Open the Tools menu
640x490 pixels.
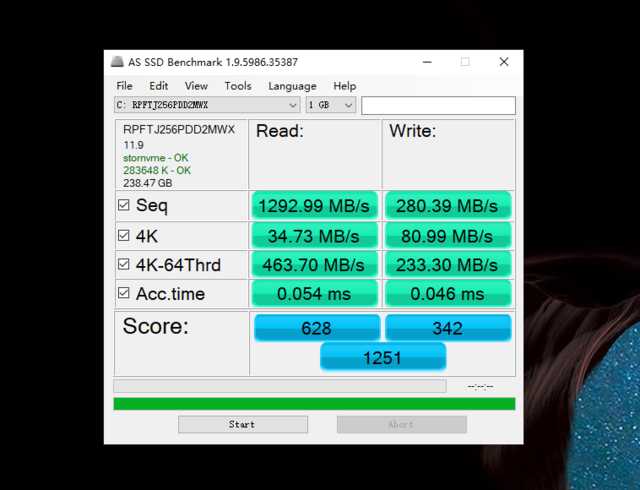[x=238, y=86]
